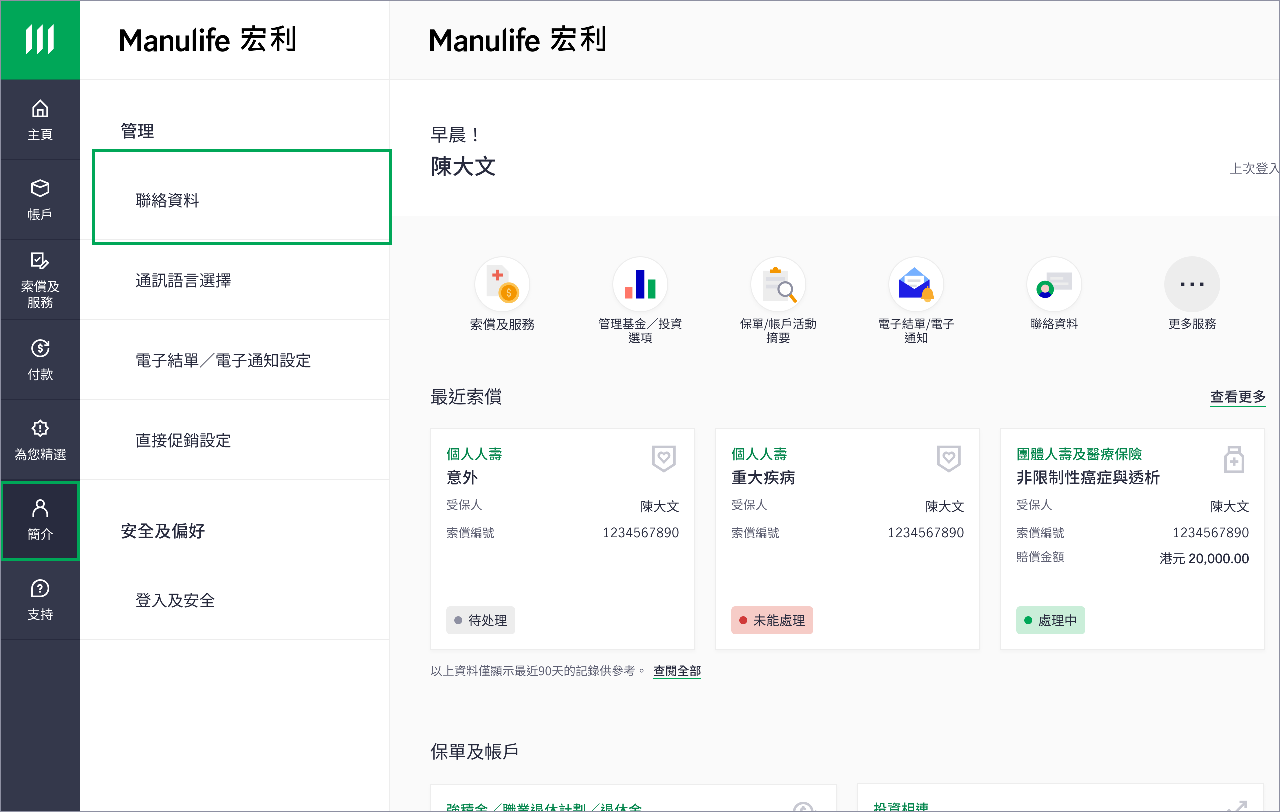Click 待処理 status badge
Image resolution: width=1280 pixels, height=812 pixels.
click(480, 620)
